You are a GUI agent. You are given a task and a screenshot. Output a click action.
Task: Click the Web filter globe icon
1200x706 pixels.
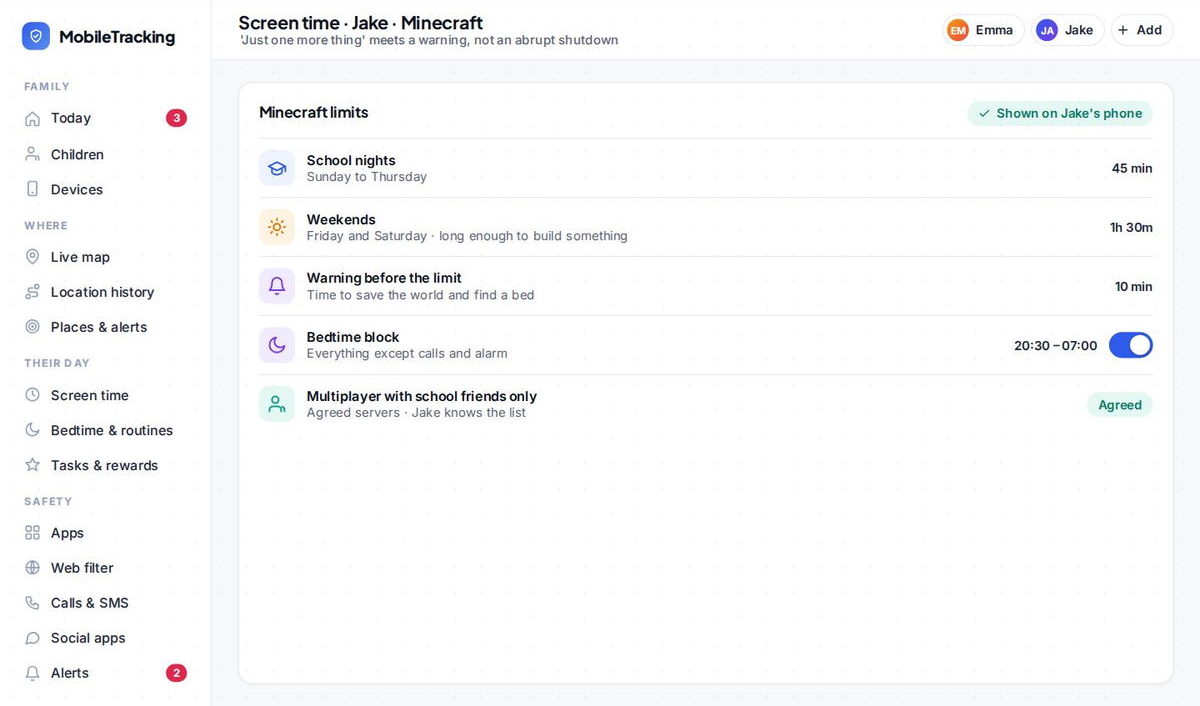33,568
